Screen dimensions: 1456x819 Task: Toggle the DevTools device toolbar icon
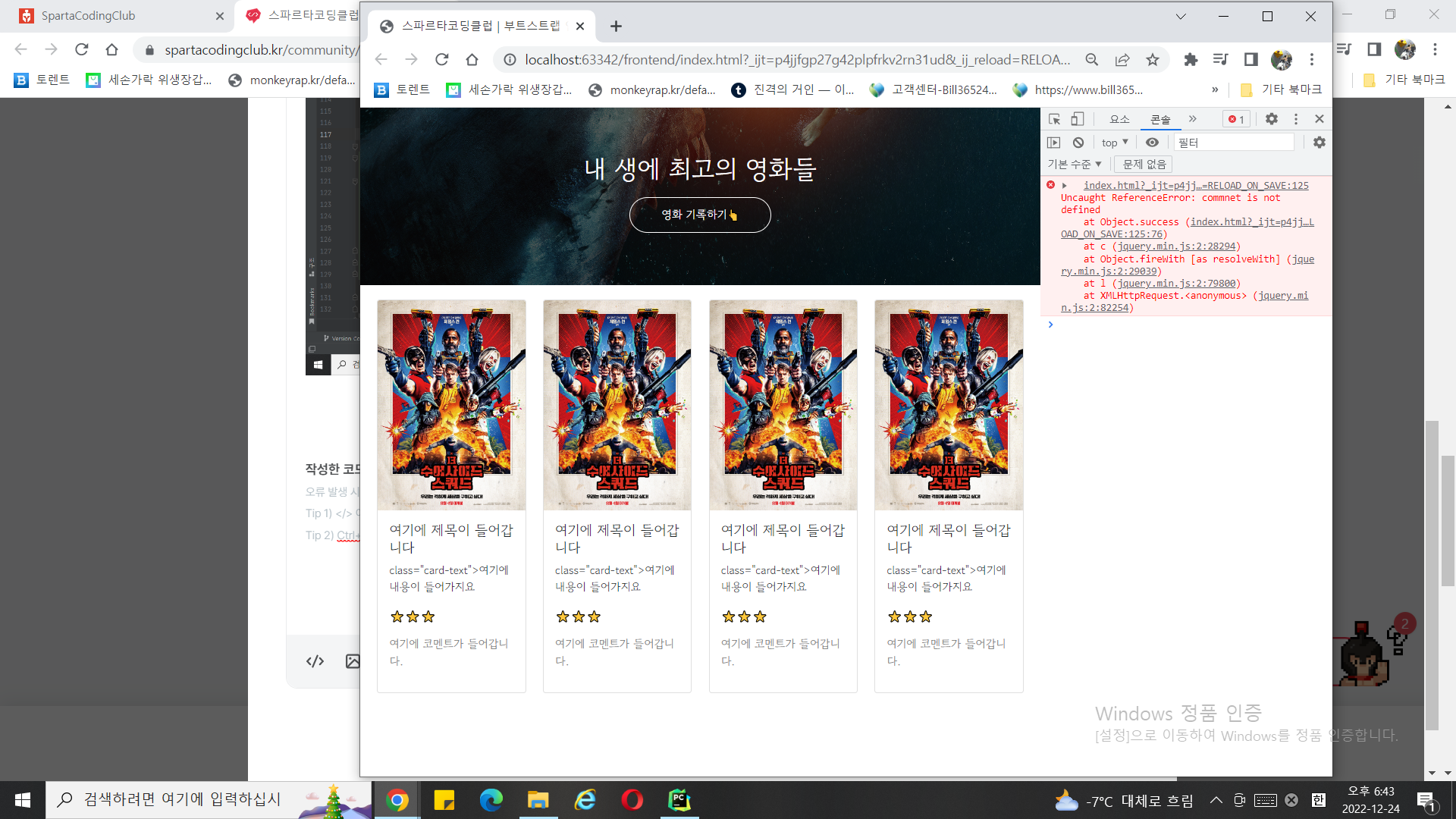[1077, 119]
